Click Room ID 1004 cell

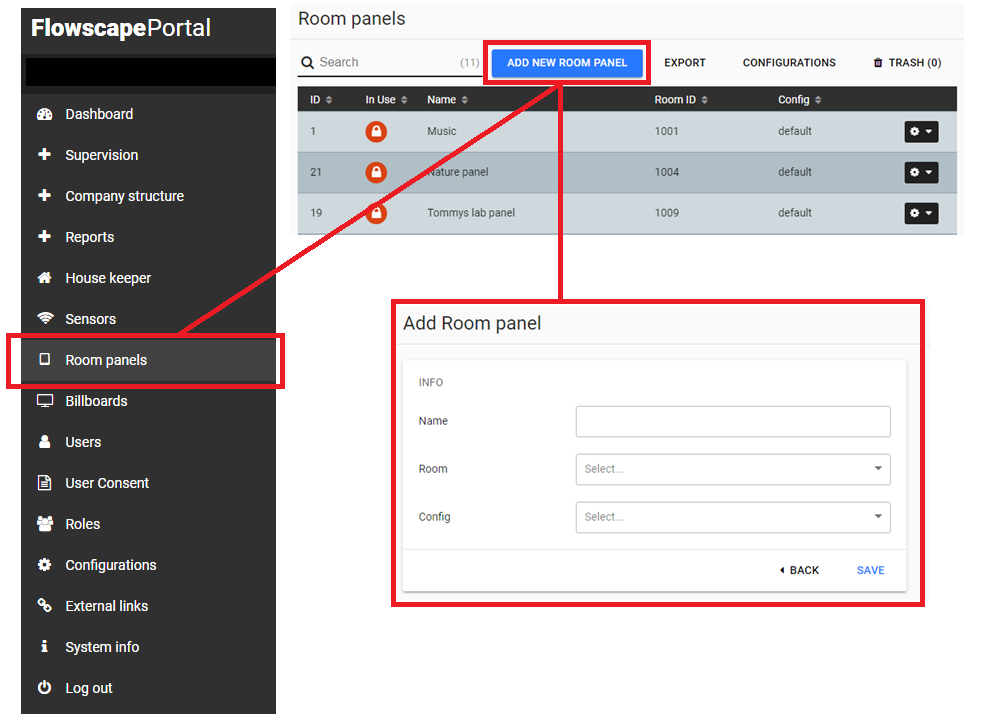[667, 172]
